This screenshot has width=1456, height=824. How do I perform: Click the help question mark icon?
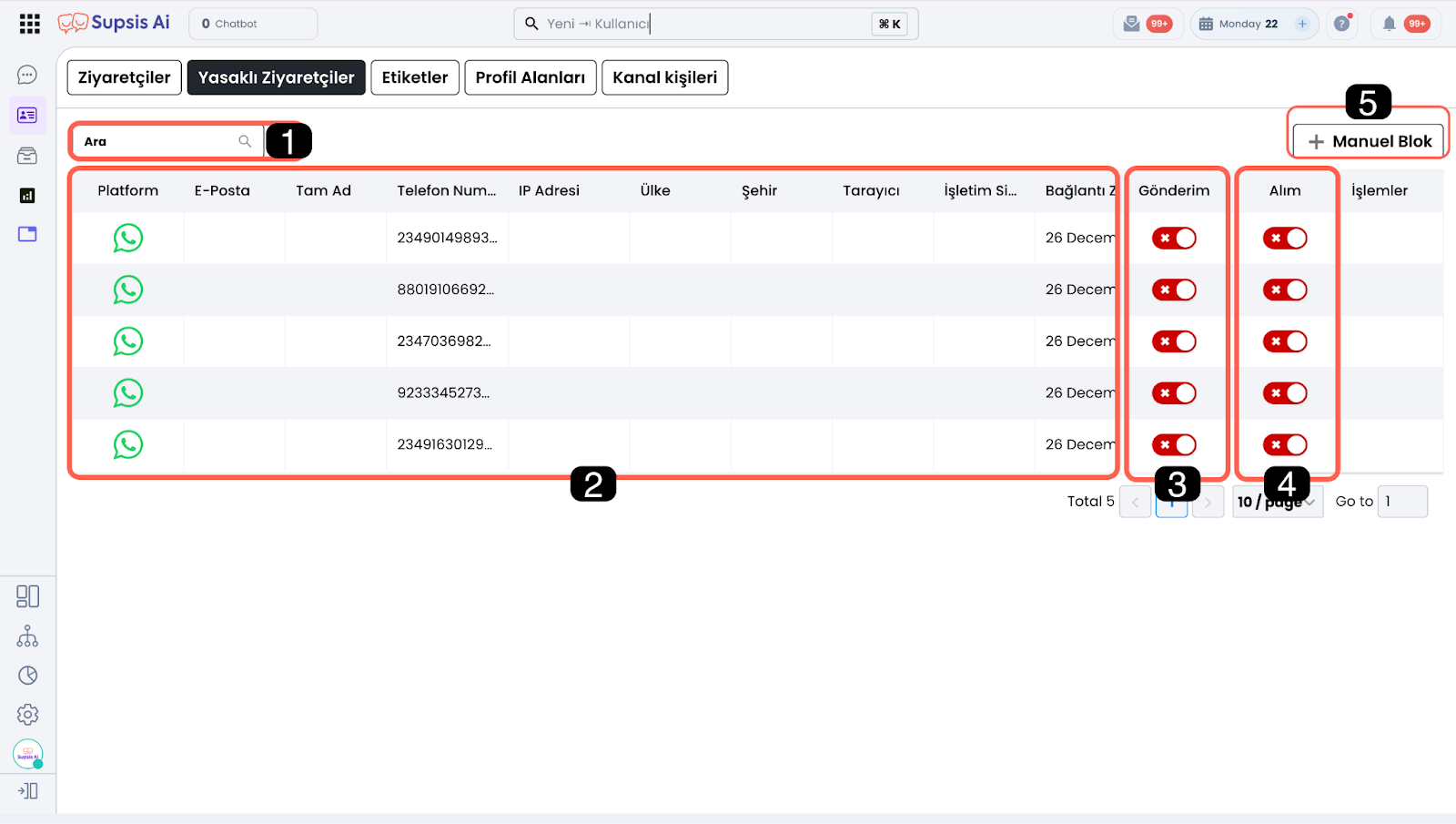1341,24
